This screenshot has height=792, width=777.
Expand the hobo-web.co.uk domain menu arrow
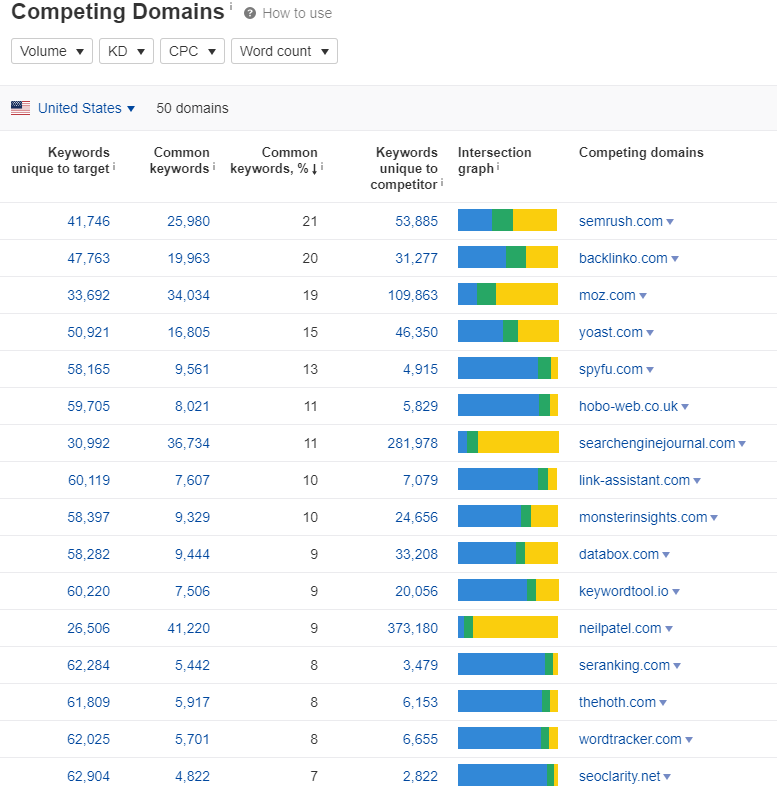(685, 407)
